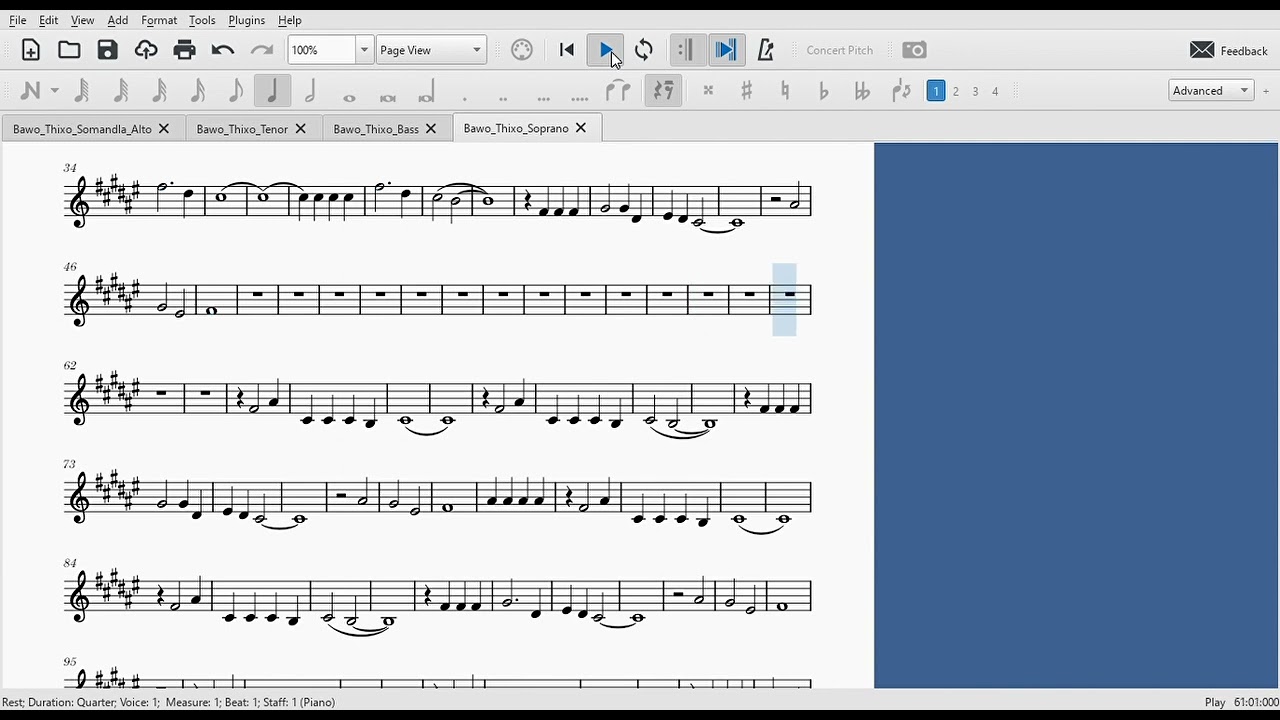Open the Print icon

click(x=184, y=50)
